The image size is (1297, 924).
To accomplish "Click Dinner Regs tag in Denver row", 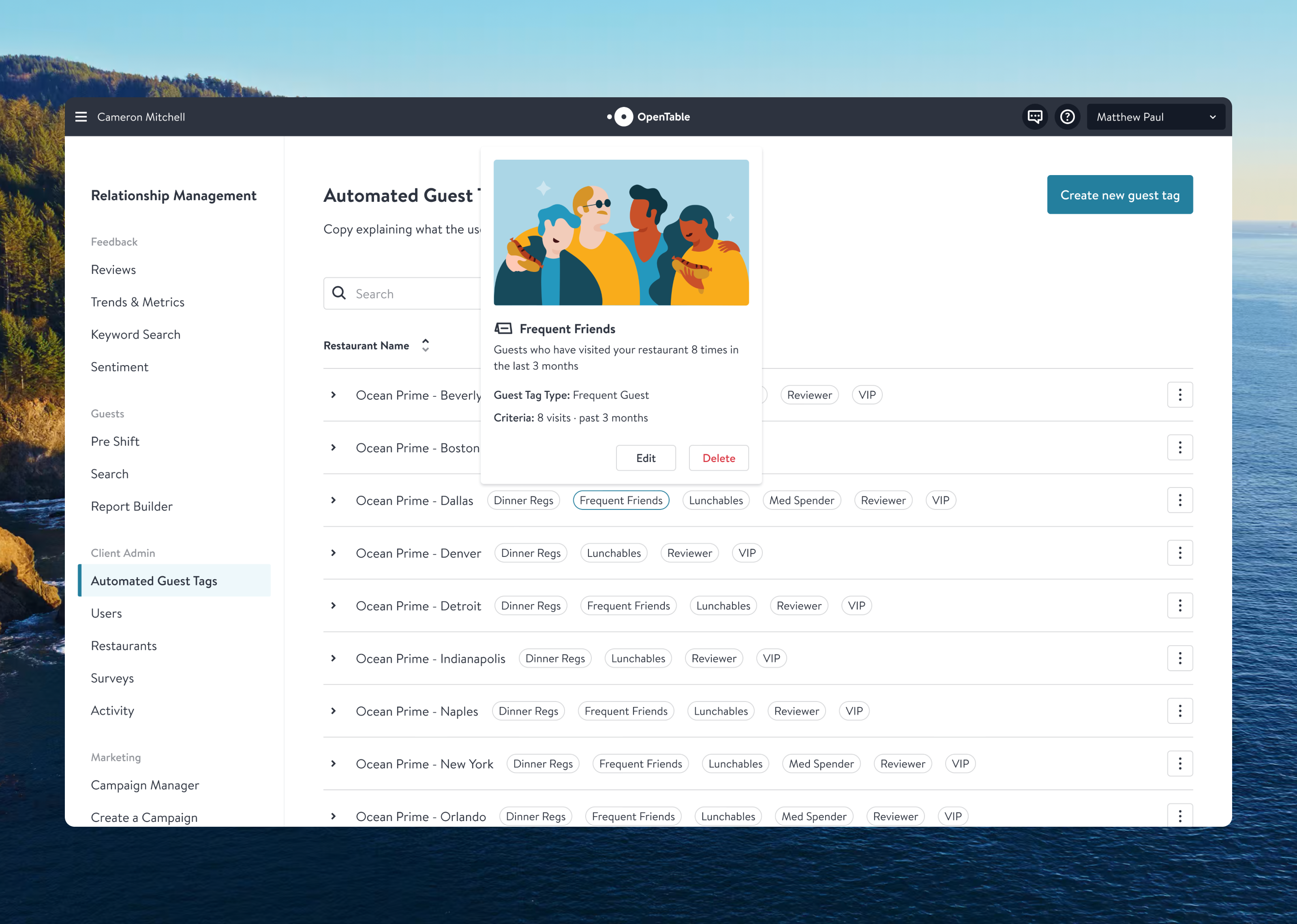I will pos(531,553).
